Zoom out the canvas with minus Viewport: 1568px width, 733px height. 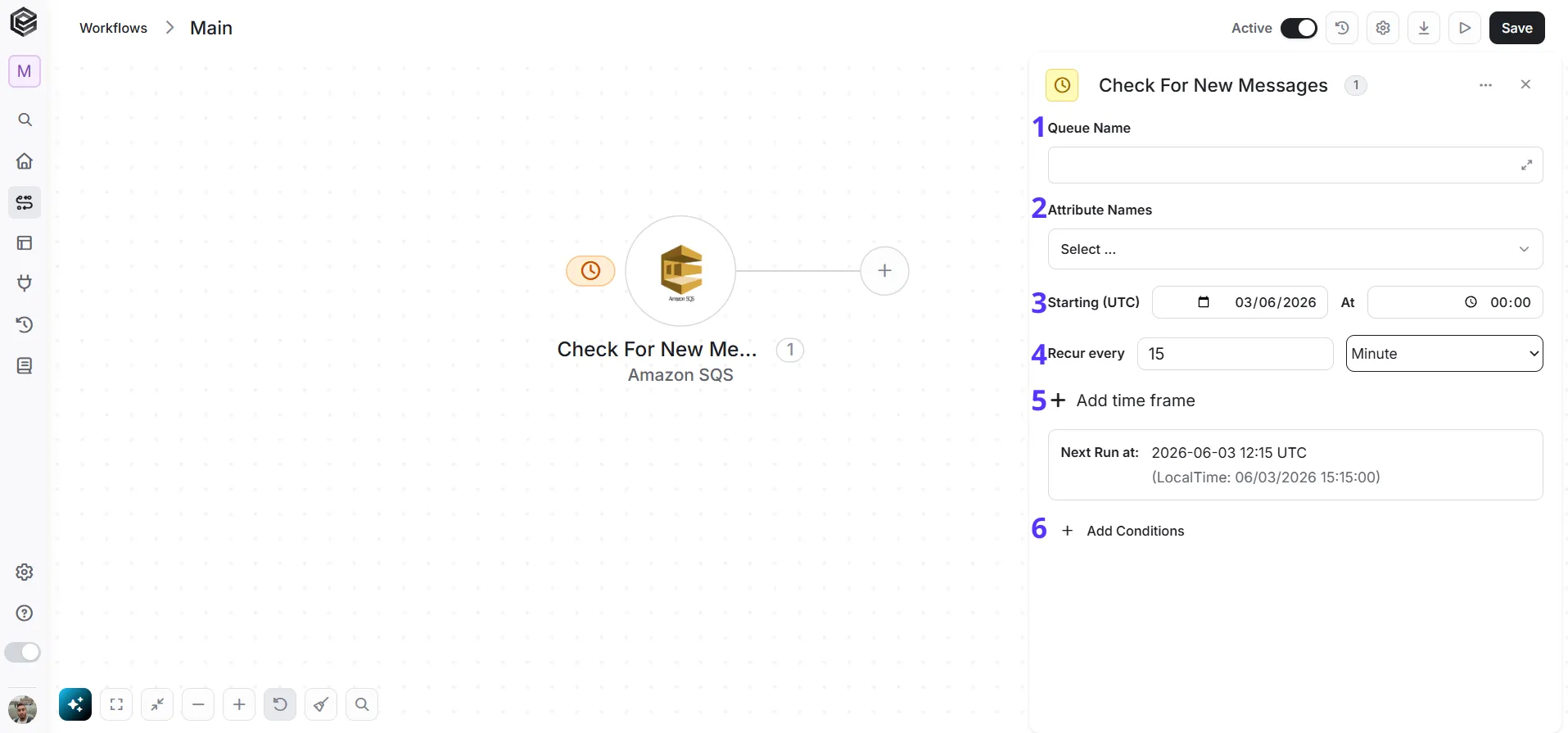point(198,704)
